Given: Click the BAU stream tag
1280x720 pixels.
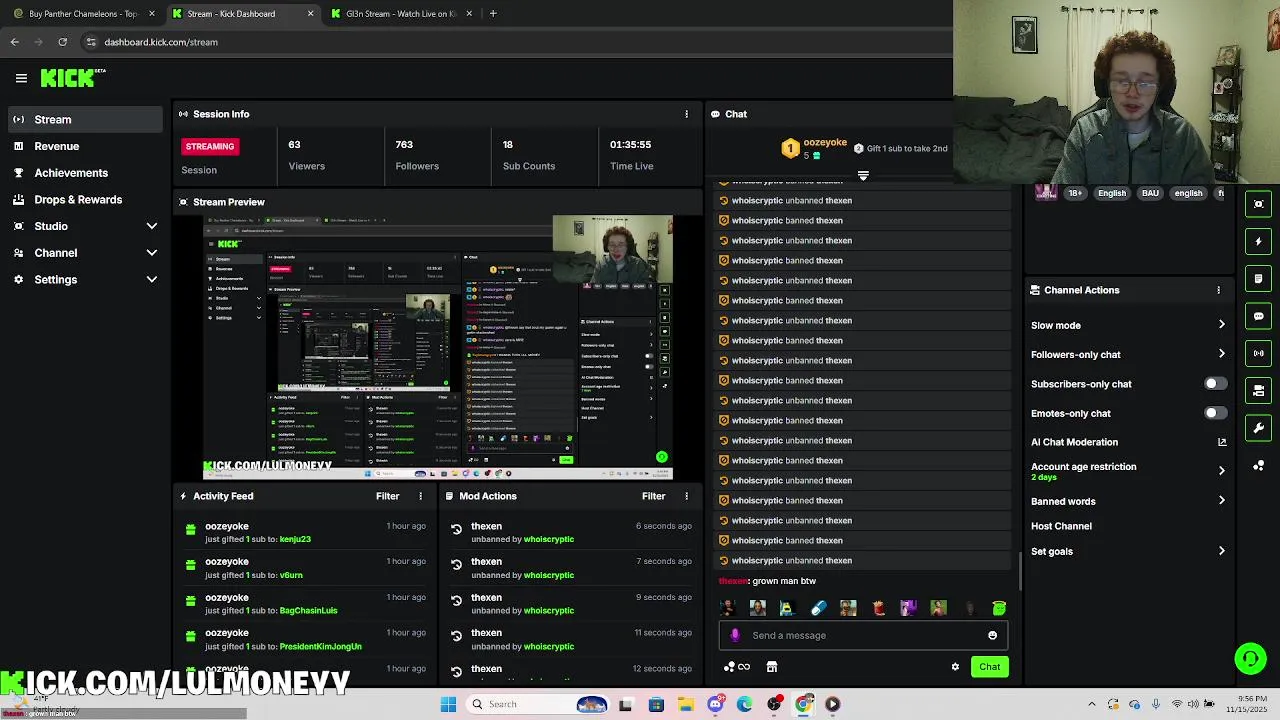Looking at the screenshot, I should (1150, 193).
